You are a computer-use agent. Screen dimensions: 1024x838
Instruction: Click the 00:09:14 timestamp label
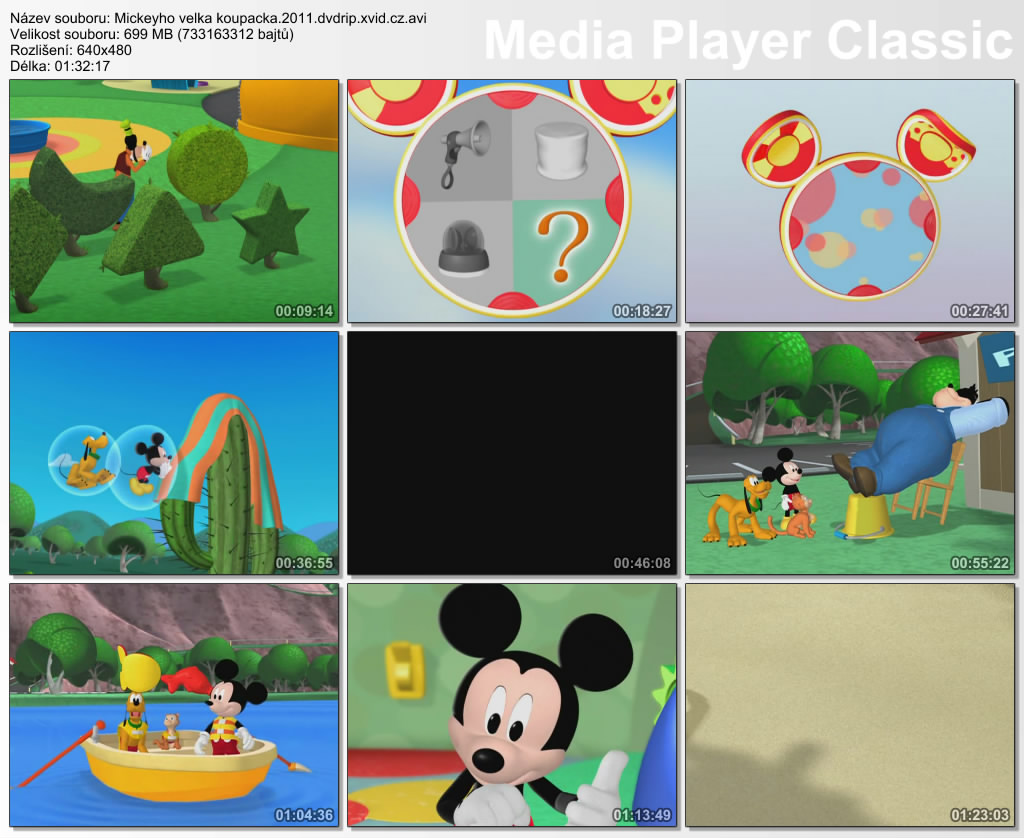[x=304, y=311]
